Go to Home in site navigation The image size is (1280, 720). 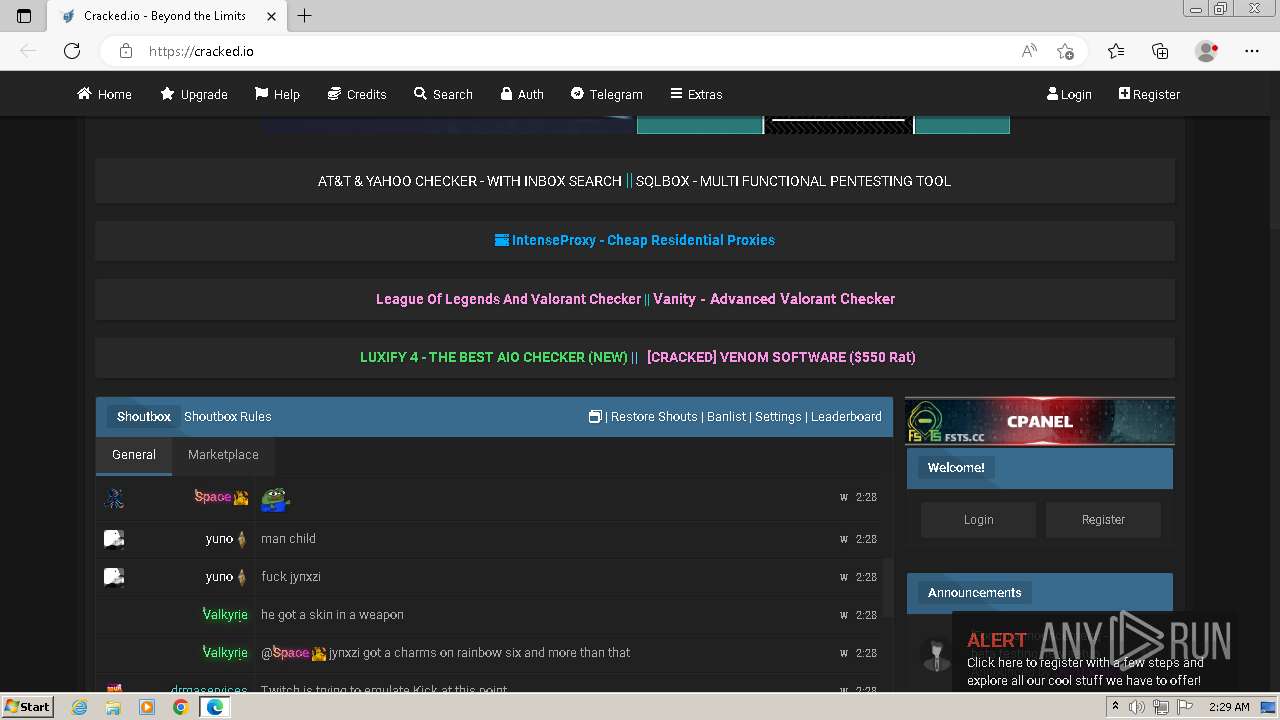pyautogui.click(x=105, y=94)
